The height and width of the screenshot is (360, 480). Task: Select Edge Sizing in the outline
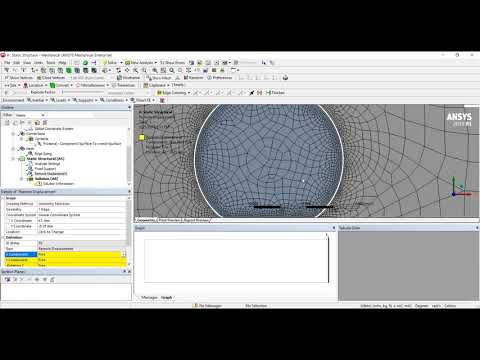[x=43, y=154]
